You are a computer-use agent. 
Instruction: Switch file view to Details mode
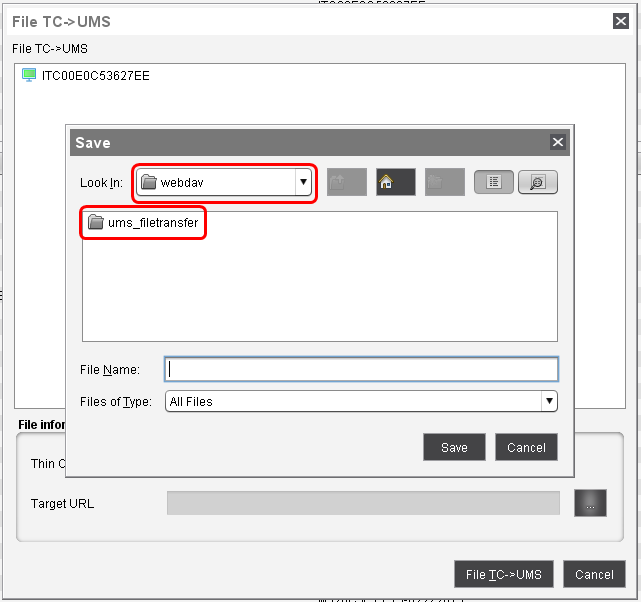click(x=538, y=182)
